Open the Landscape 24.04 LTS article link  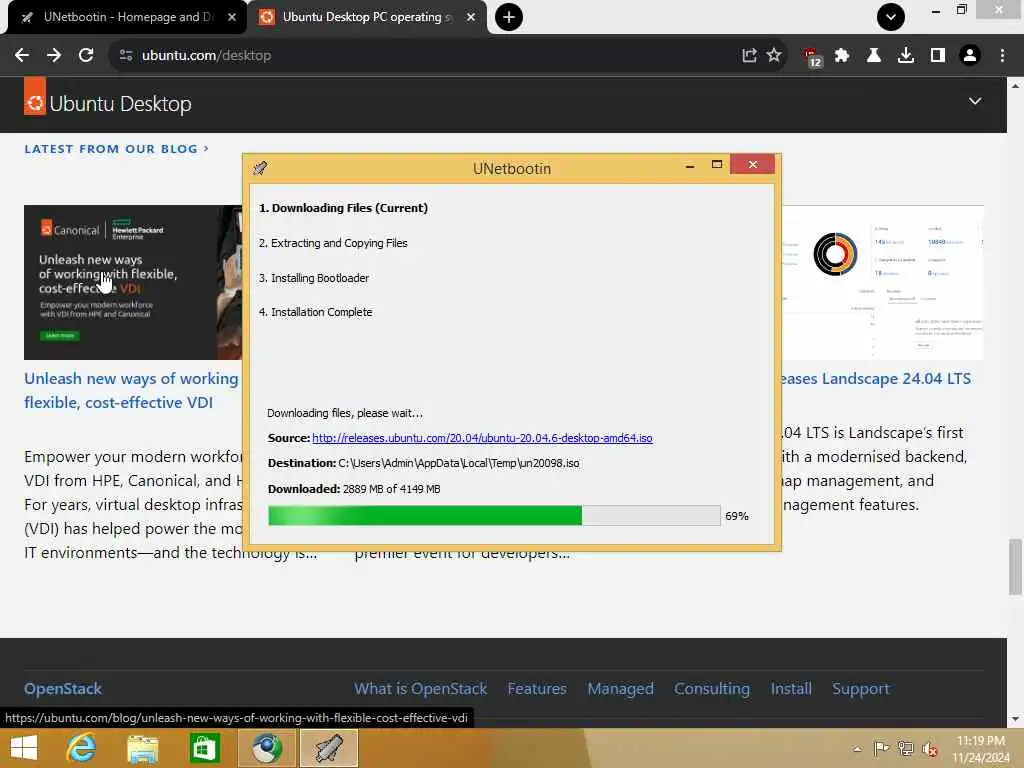[876, 379]
